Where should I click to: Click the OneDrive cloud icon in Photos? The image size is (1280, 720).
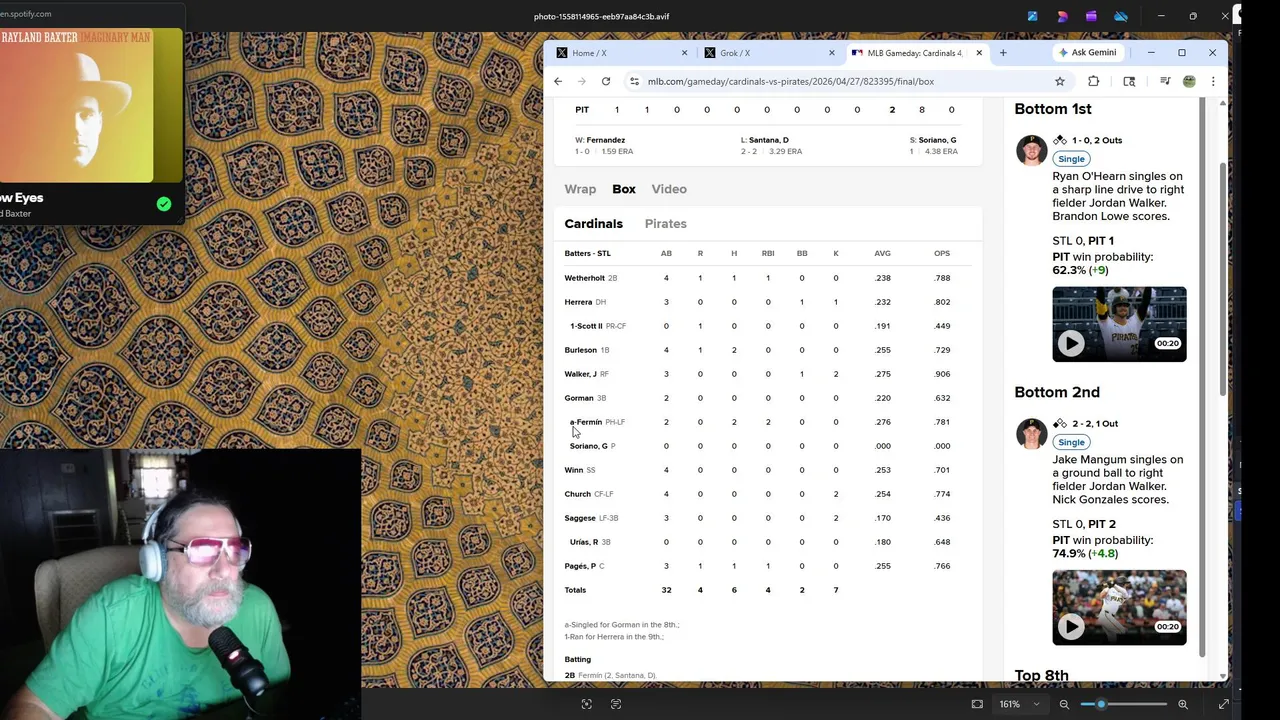(1121, 16)
